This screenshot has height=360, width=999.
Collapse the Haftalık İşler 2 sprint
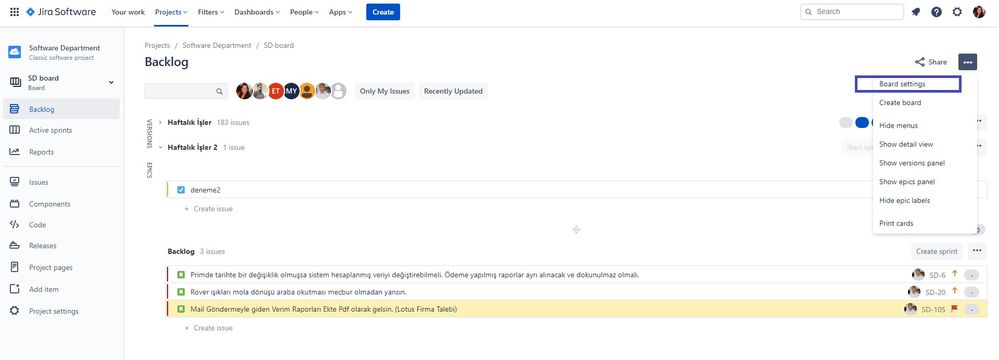[x=160, y=147]
